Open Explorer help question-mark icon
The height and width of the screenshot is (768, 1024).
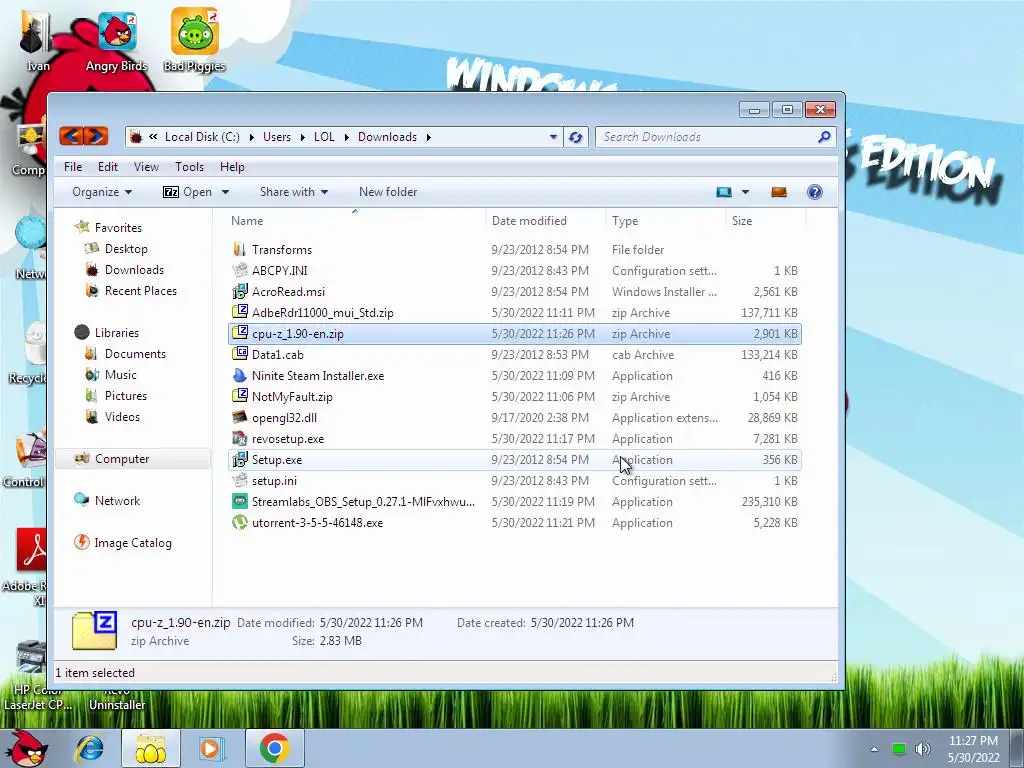coord(814,192)
